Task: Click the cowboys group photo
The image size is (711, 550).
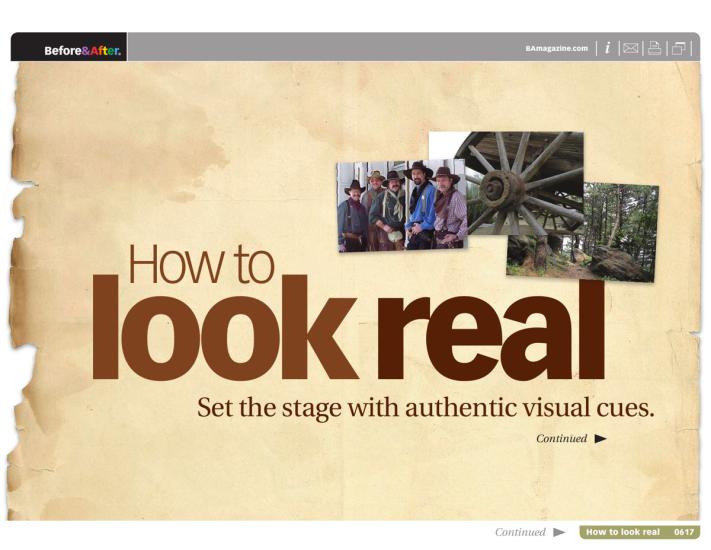Action: [402, 205]
